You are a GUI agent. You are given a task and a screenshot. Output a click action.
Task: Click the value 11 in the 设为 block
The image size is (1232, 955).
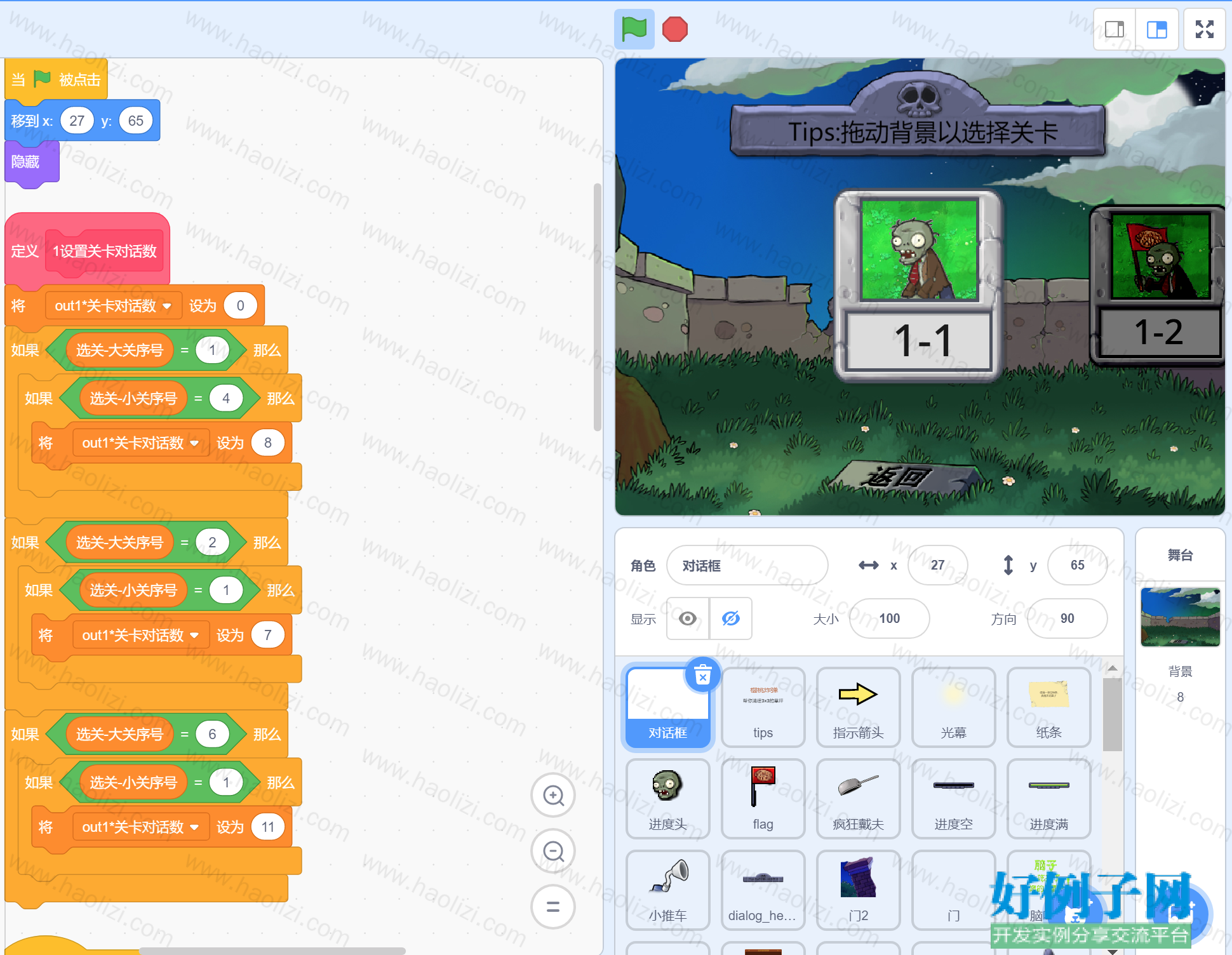(x=268, y=827)
